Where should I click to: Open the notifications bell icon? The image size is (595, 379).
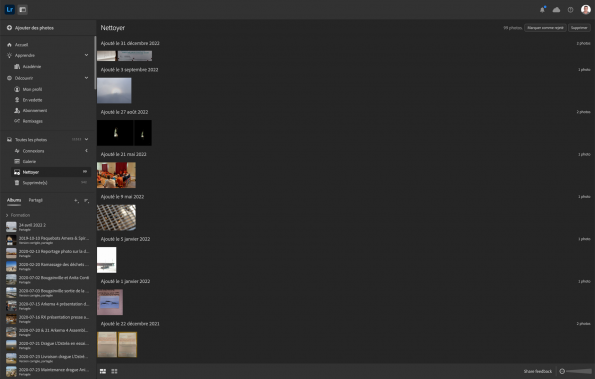(x=542, y=10)
